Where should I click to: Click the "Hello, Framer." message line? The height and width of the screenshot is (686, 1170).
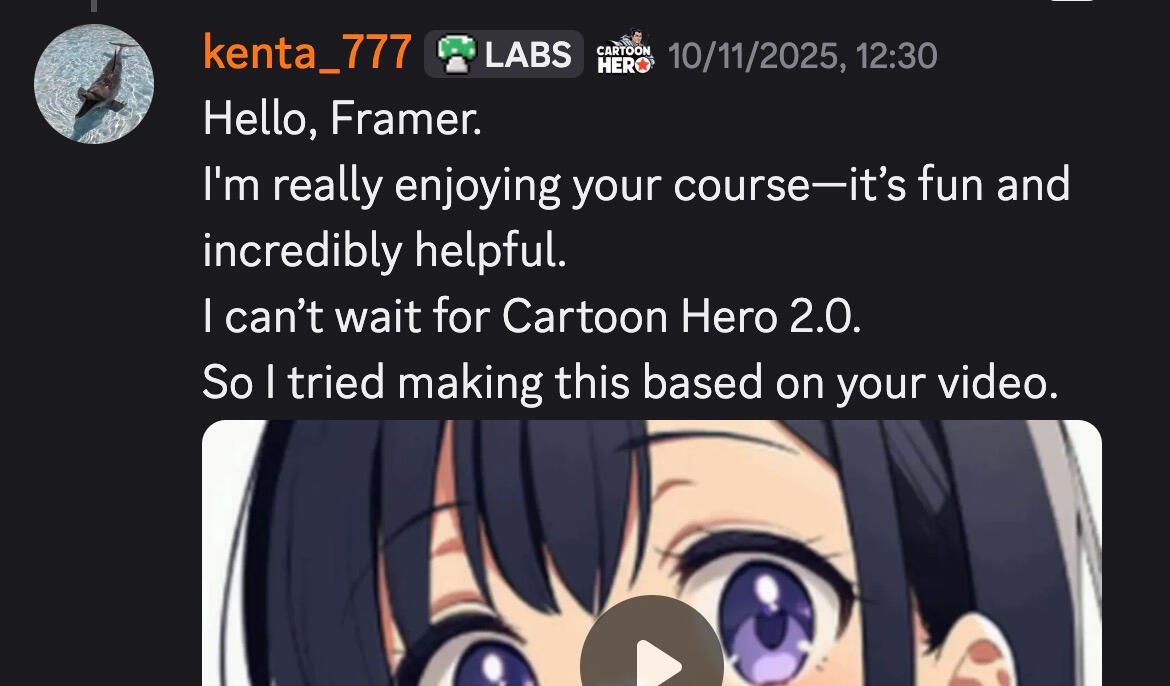point(342,119)
